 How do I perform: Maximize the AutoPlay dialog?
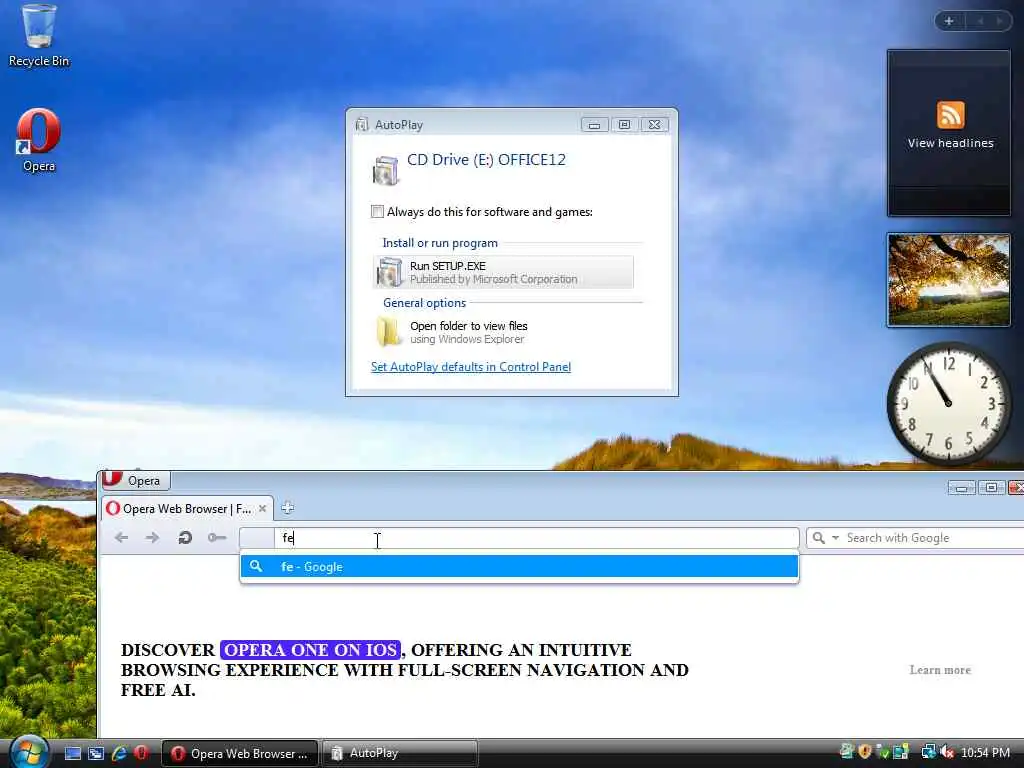pyautogui.click(x=624, y=125)
